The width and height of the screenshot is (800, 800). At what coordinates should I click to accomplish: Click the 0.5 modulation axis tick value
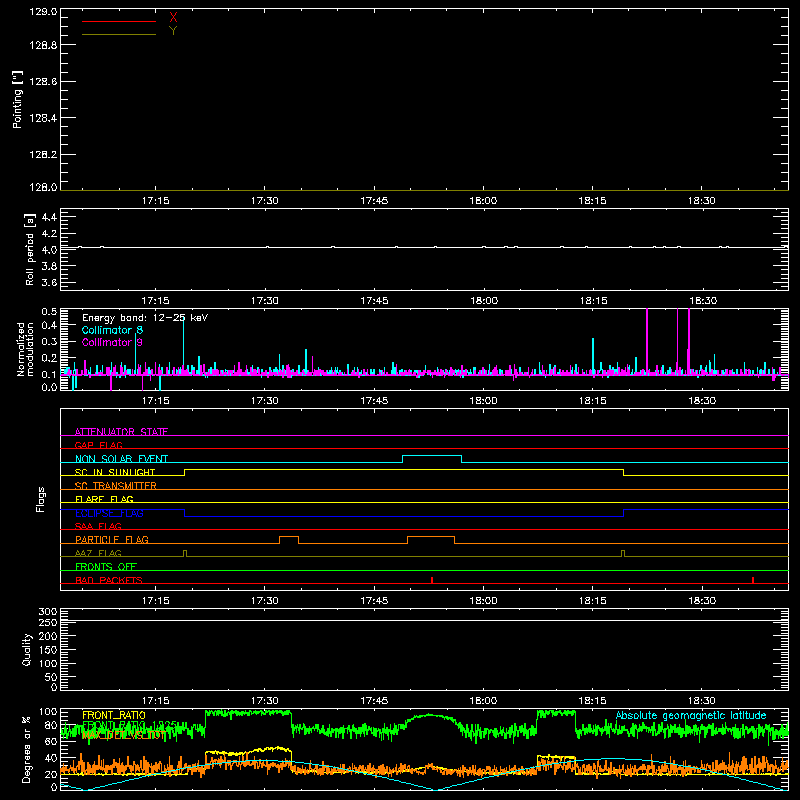click(49, 312)
